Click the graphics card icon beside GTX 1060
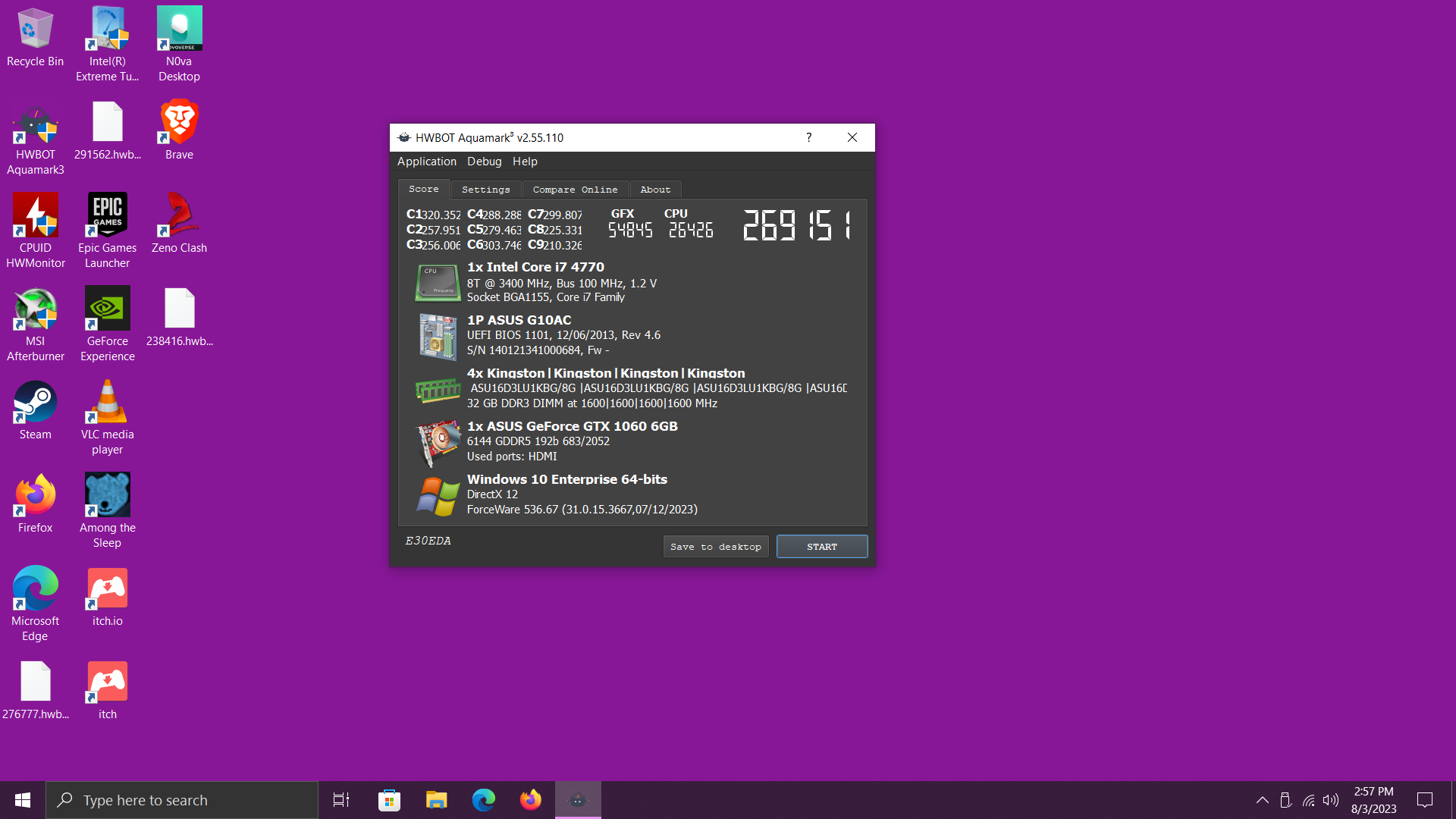This screenshot has height=819, width=1456. (438, 442)
